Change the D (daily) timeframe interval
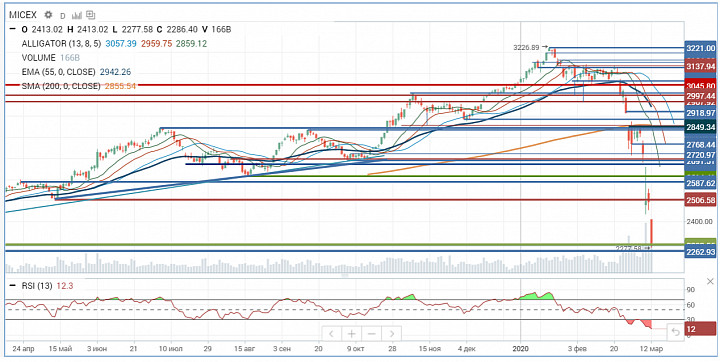The height and width of the screenshot is (362, 720). click(62, 15)
